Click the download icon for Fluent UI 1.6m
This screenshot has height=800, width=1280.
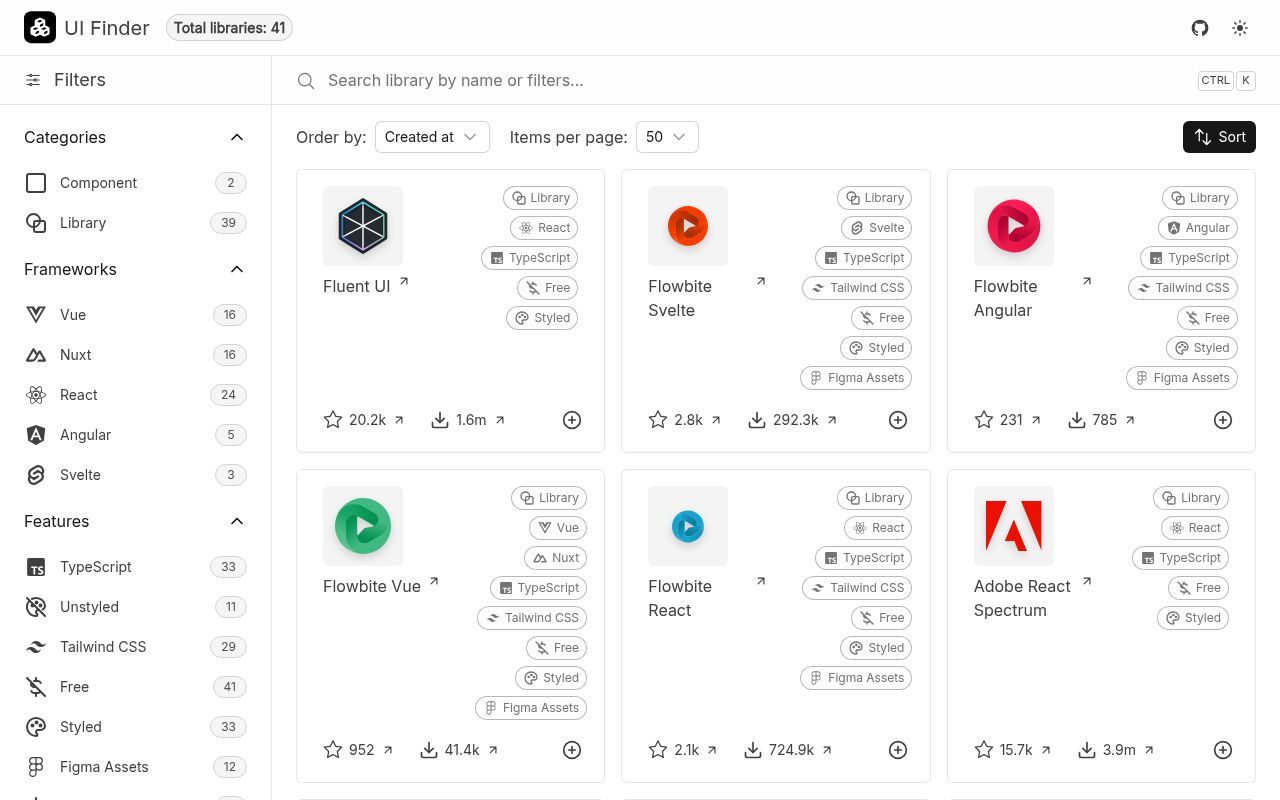pyautogui.click(x=440, y=420)
